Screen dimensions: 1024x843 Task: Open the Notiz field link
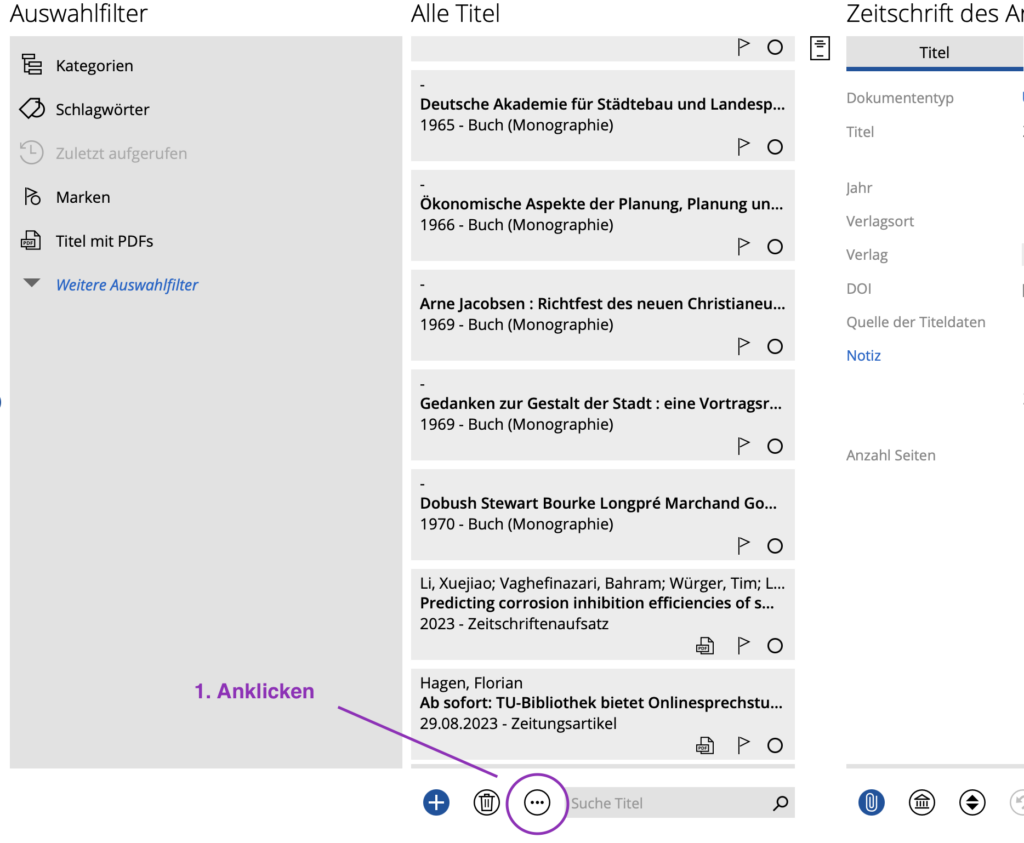[x=863, y=355]
